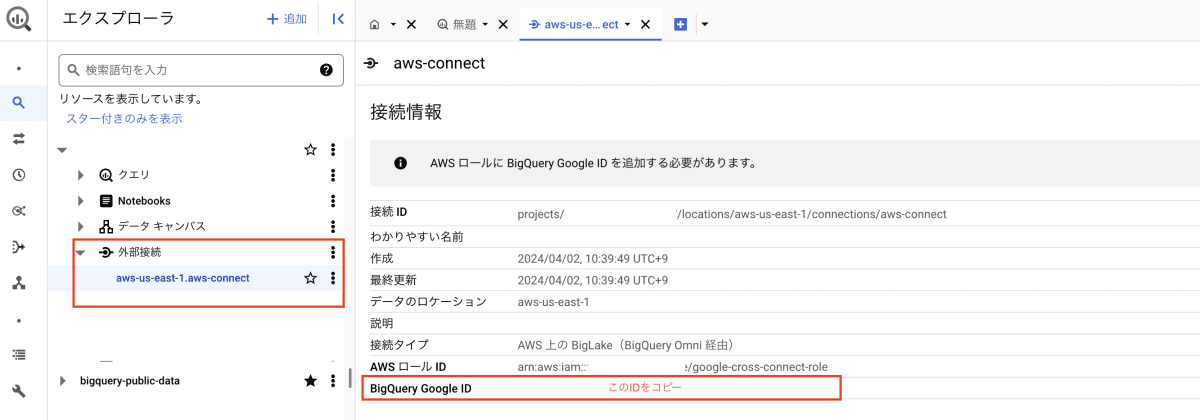The image size is (1200, 420).
Task: Collapse the Explorer panel with arrow-bar icon
Action: pos(338,19)
